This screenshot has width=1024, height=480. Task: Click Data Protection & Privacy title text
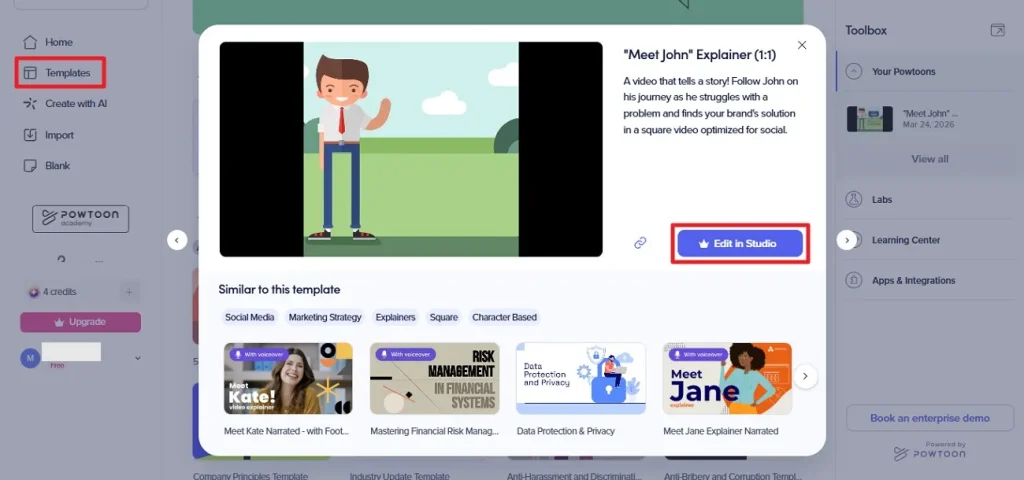(x=566, y=432)
